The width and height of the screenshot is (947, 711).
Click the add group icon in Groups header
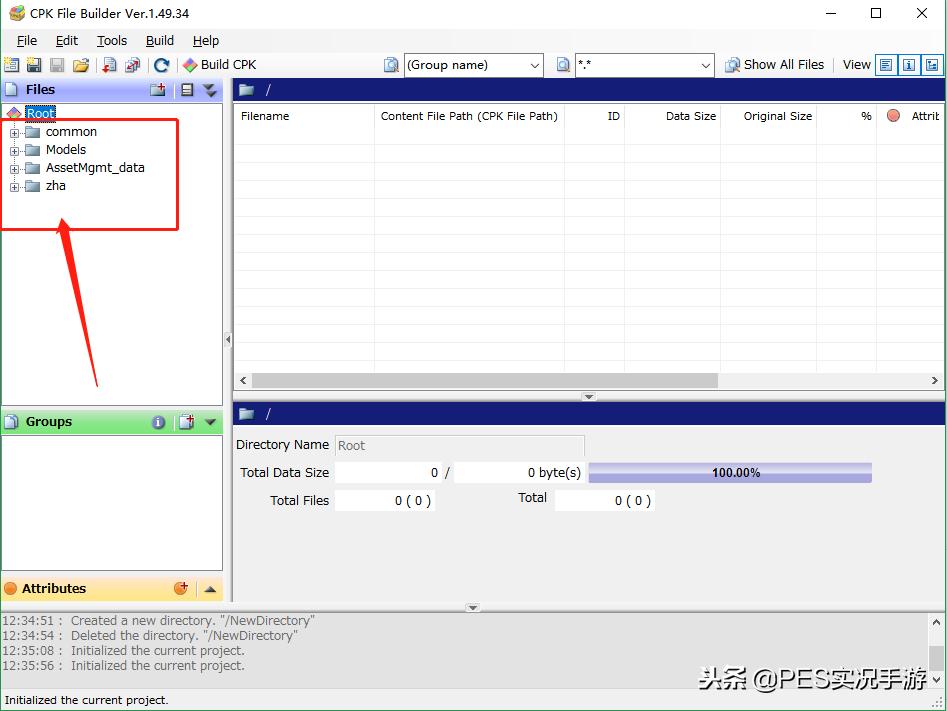185,422
